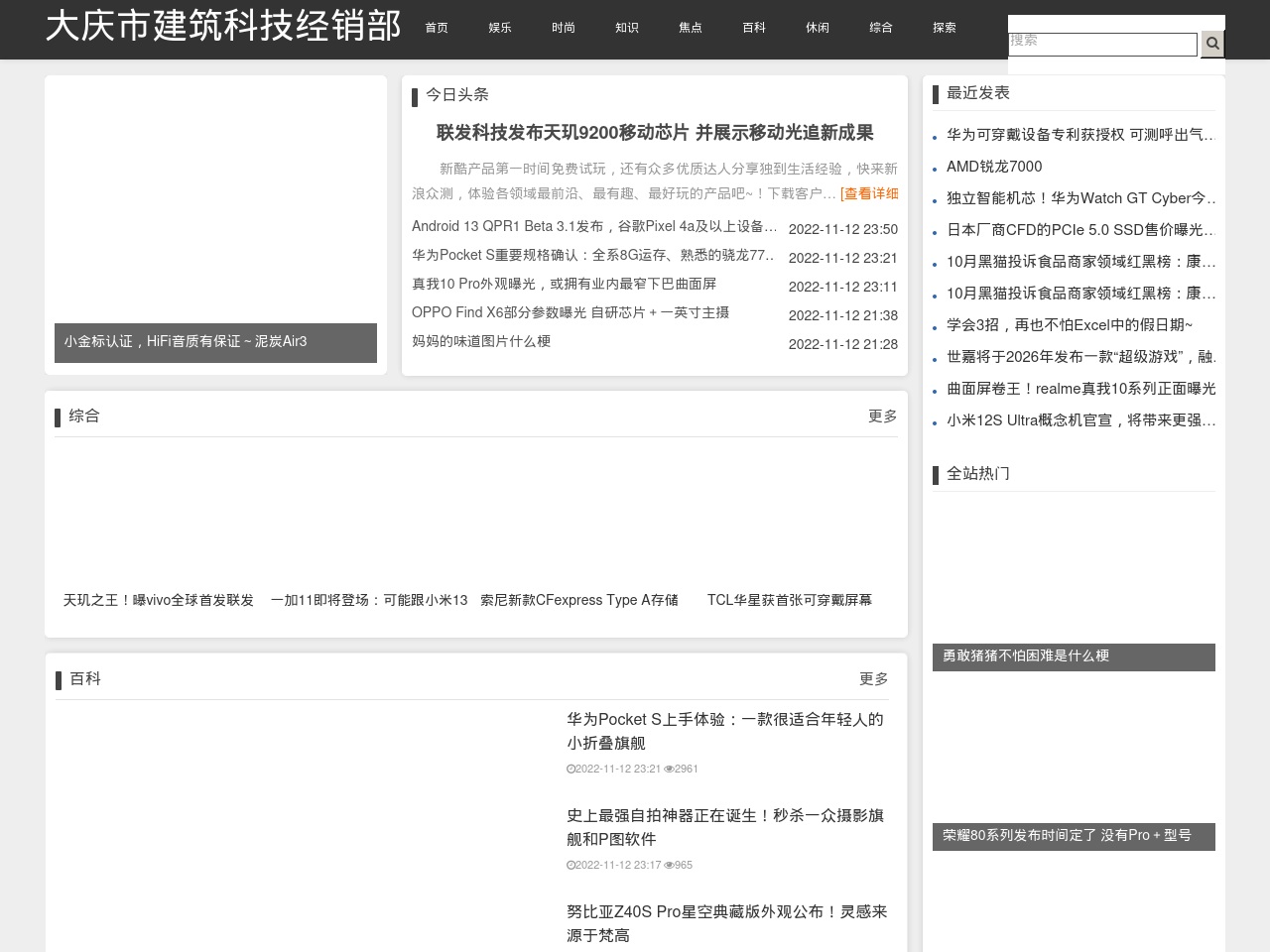Click the date 2022-11-12 23:50
This screenshot has width=1270, height=952.
point(843,229)
